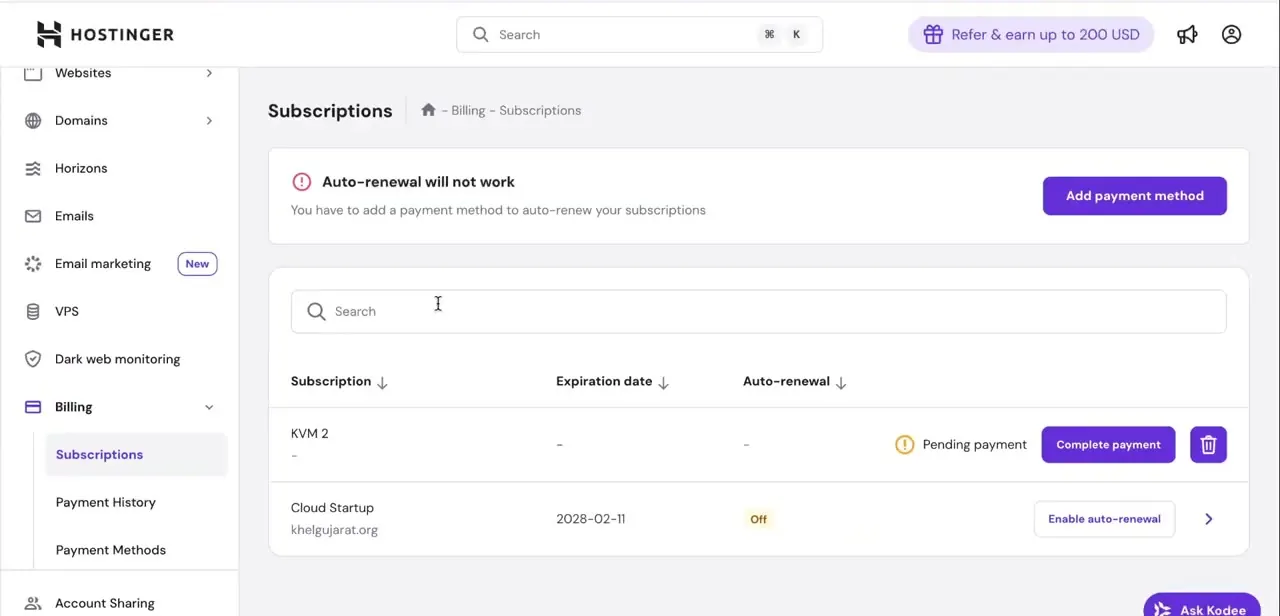Click the magnifier icon in subscriptions search
The width and height of the screenshot is (1280, 616).
tap(316, 312)
